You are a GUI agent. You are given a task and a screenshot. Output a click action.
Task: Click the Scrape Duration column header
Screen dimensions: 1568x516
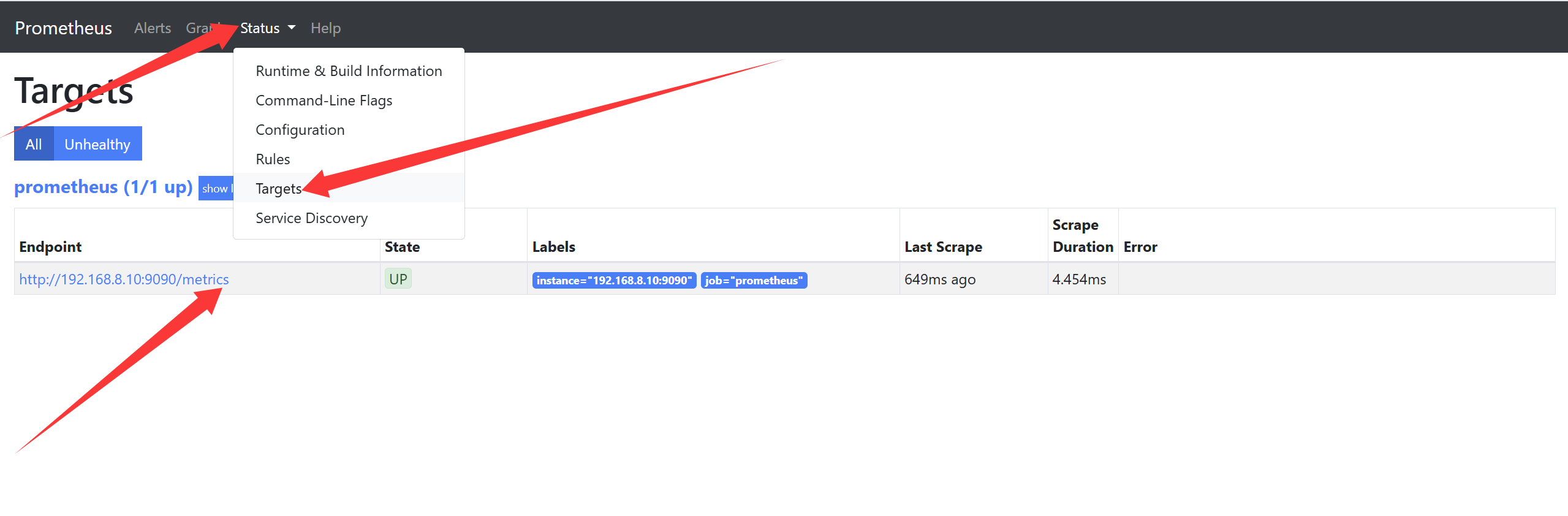tap(1083, 236)
